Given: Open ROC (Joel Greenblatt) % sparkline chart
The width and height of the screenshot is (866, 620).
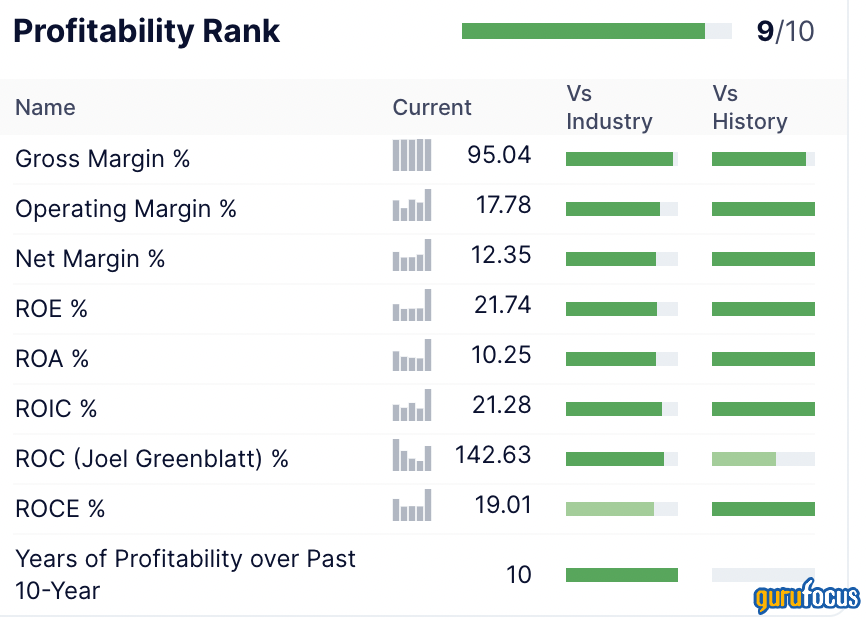Looking at the screenshot, I should (412, 456).
